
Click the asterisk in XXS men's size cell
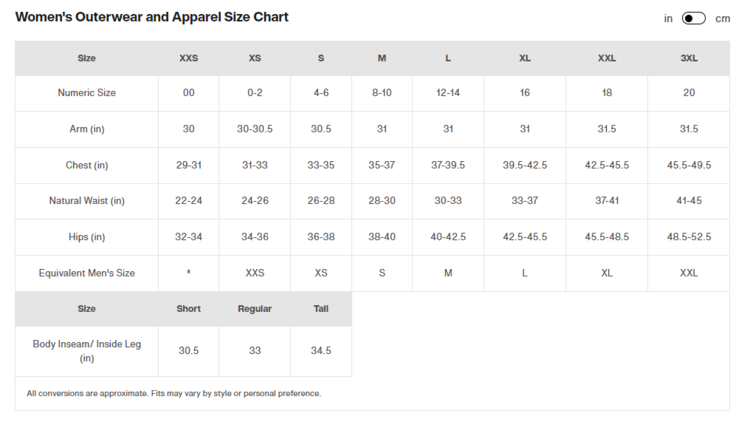point(188,273)
